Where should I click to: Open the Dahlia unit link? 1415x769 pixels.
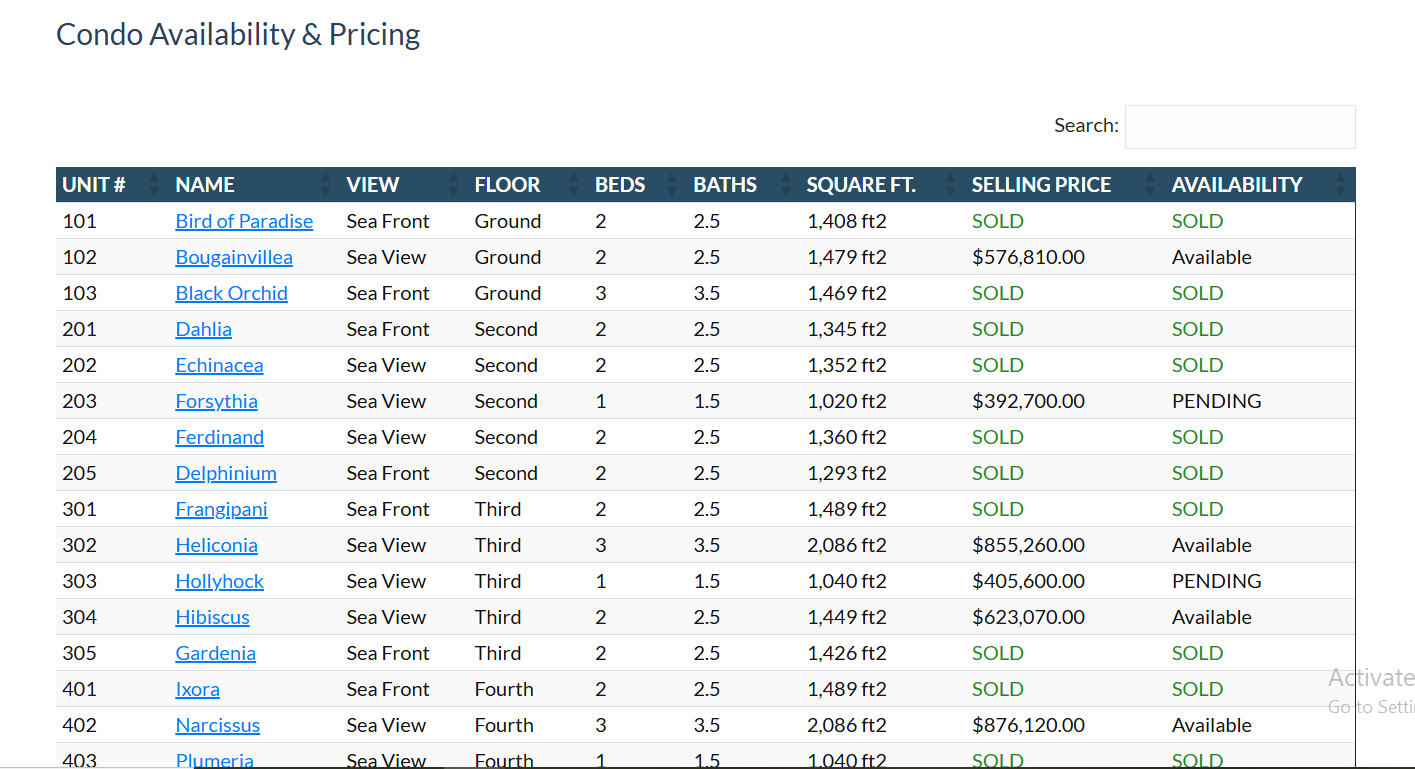(x=203, y=329)
